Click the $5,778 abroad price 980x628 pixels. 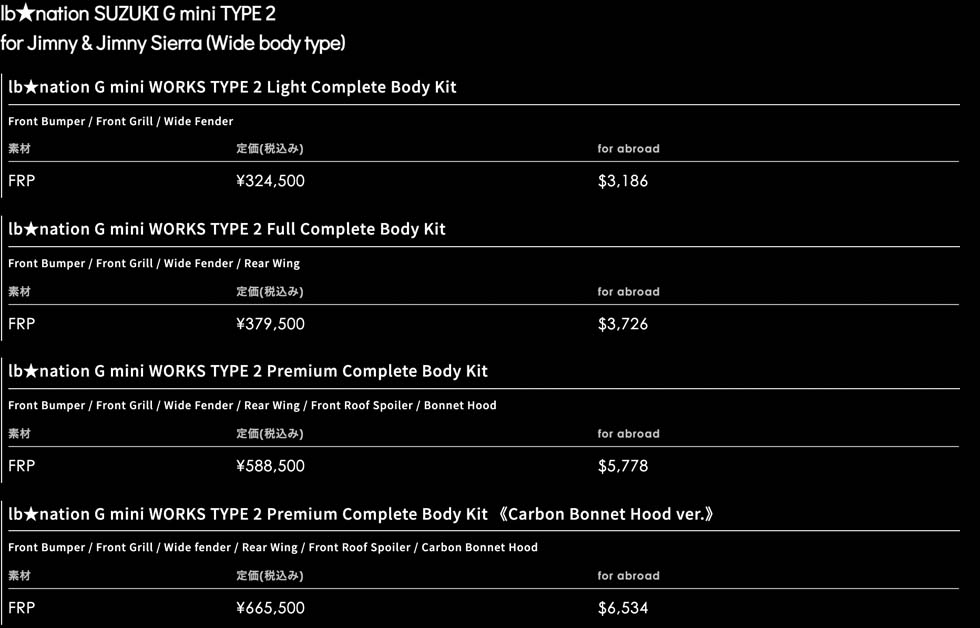(x=622, y=466)
